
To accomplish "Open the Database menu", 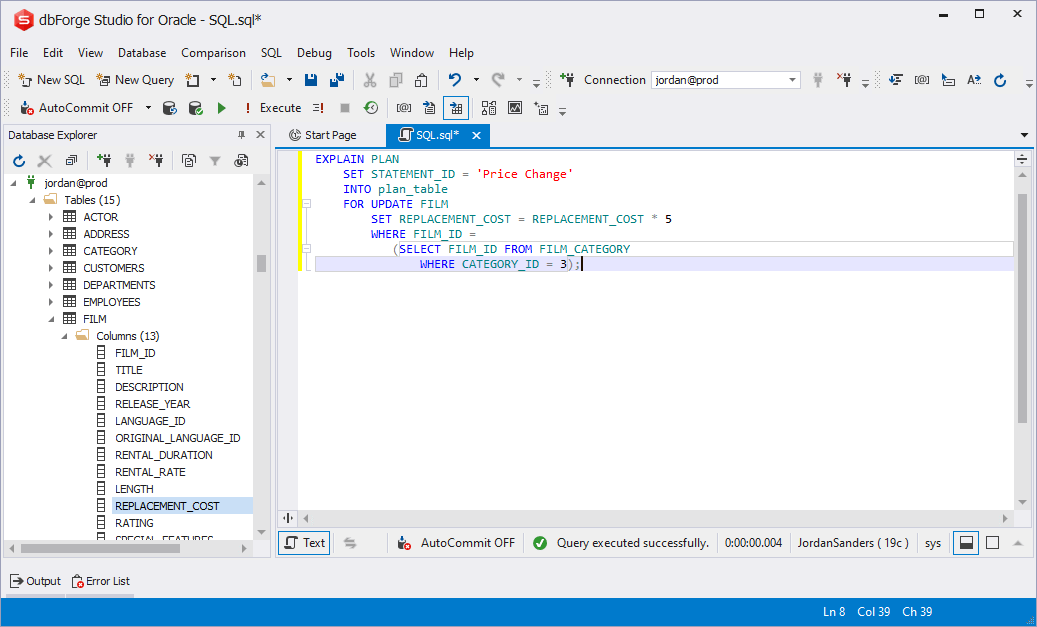I will pyautogui.click(x=141, y=53).
